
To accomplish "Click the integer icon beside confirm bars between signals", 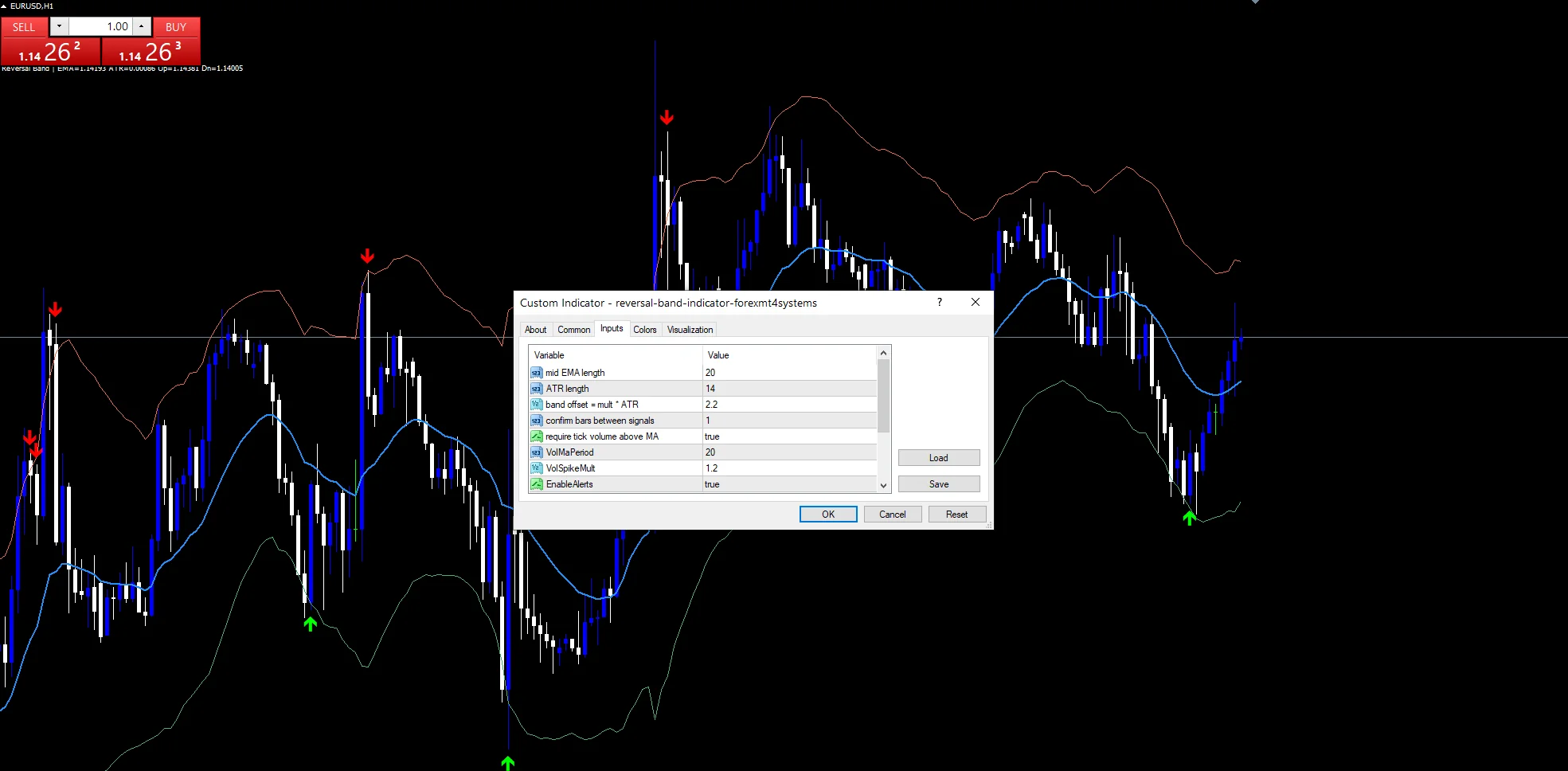I will click(x=537, y=421).
